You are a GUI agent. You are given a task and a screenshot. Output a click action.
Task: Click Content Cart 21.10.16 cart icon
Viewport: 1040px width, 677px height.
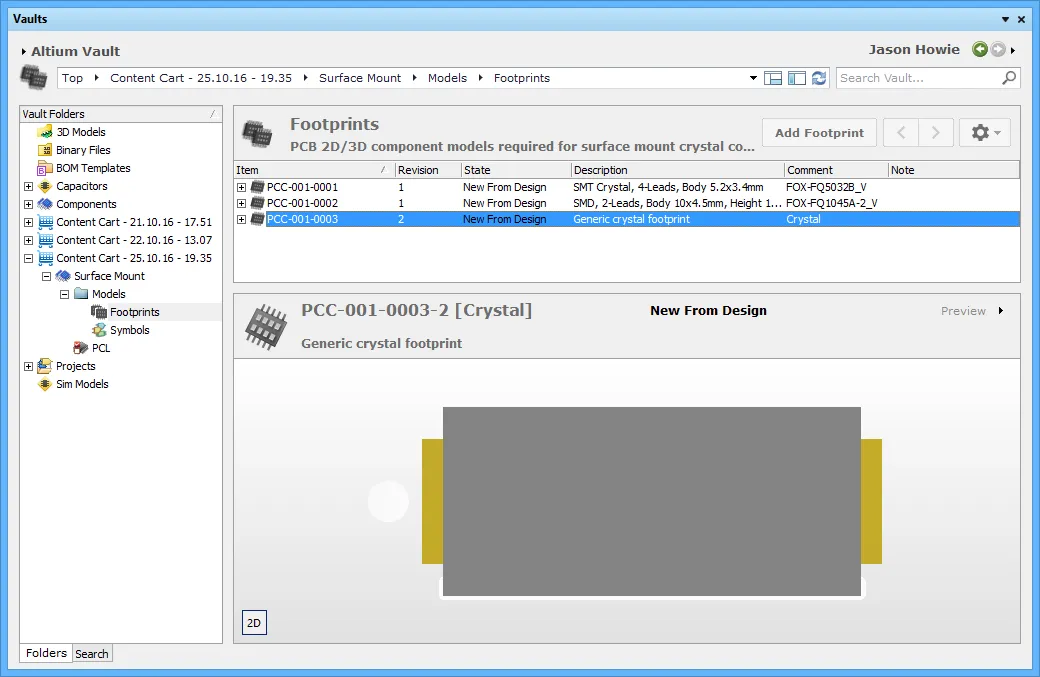(45, 222)
